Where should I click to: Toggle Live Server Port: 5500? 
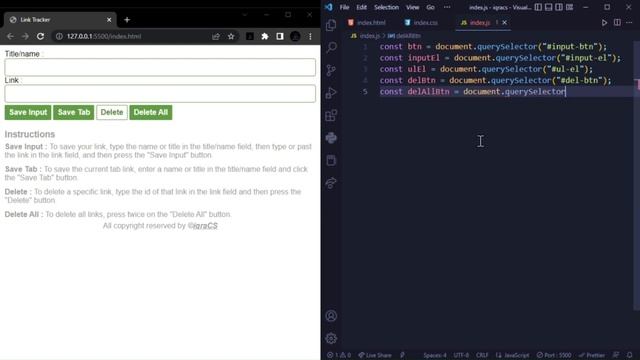point(554,355)
